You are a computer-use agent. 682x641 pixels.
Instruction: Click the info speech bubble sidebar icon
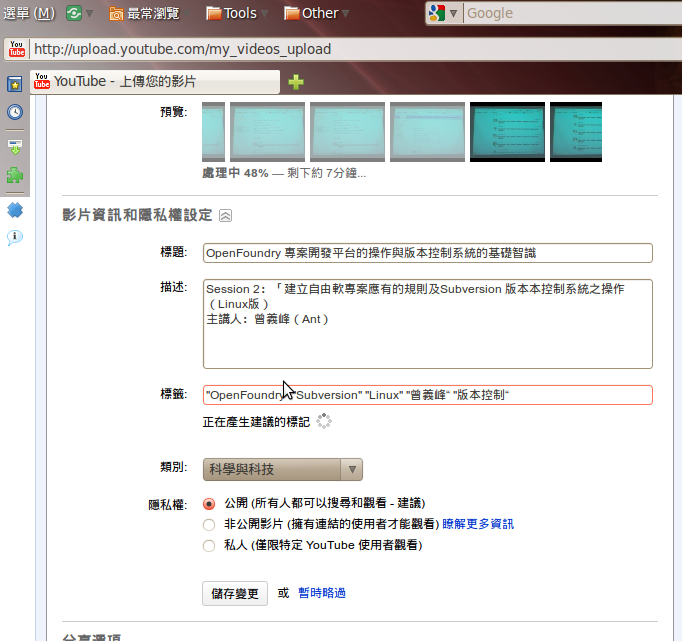coord(15,237)
